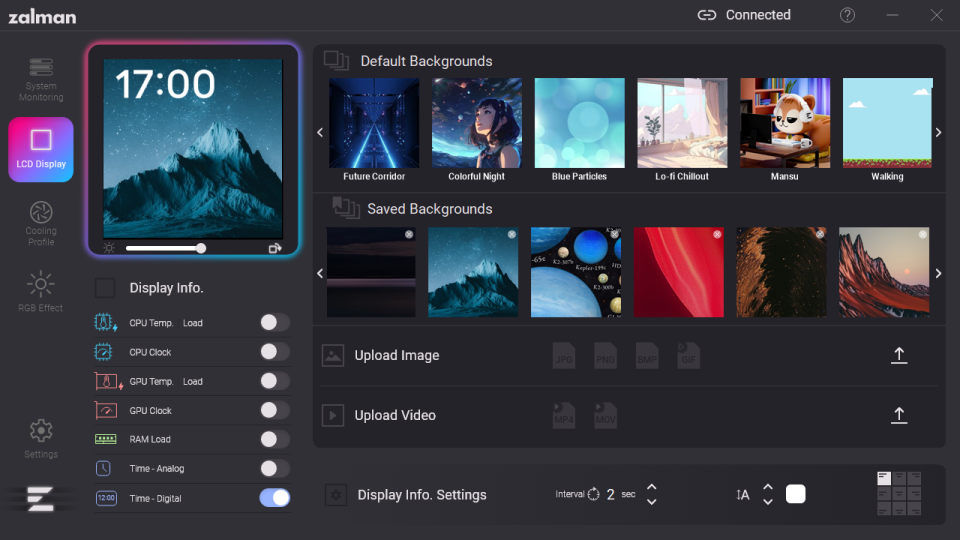Open the white text color swatch

pos(795,494)
